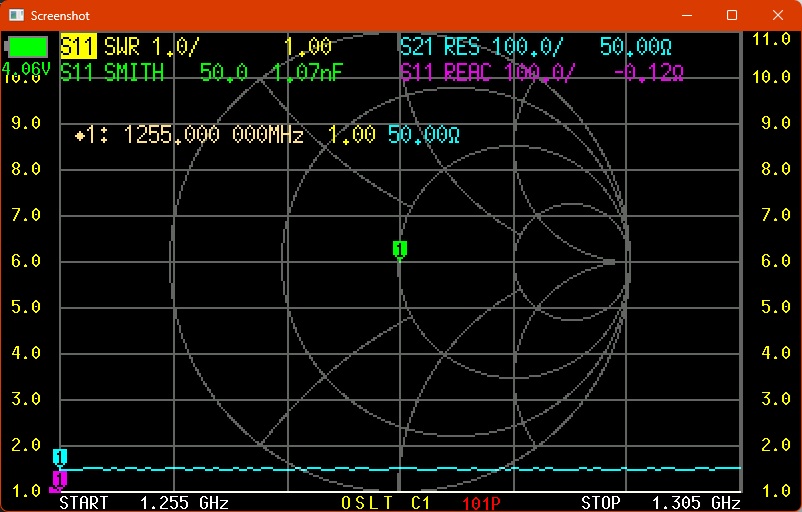Click the app icon in the title bar
This screenshot has width=802, height=512.
point(13,16)
